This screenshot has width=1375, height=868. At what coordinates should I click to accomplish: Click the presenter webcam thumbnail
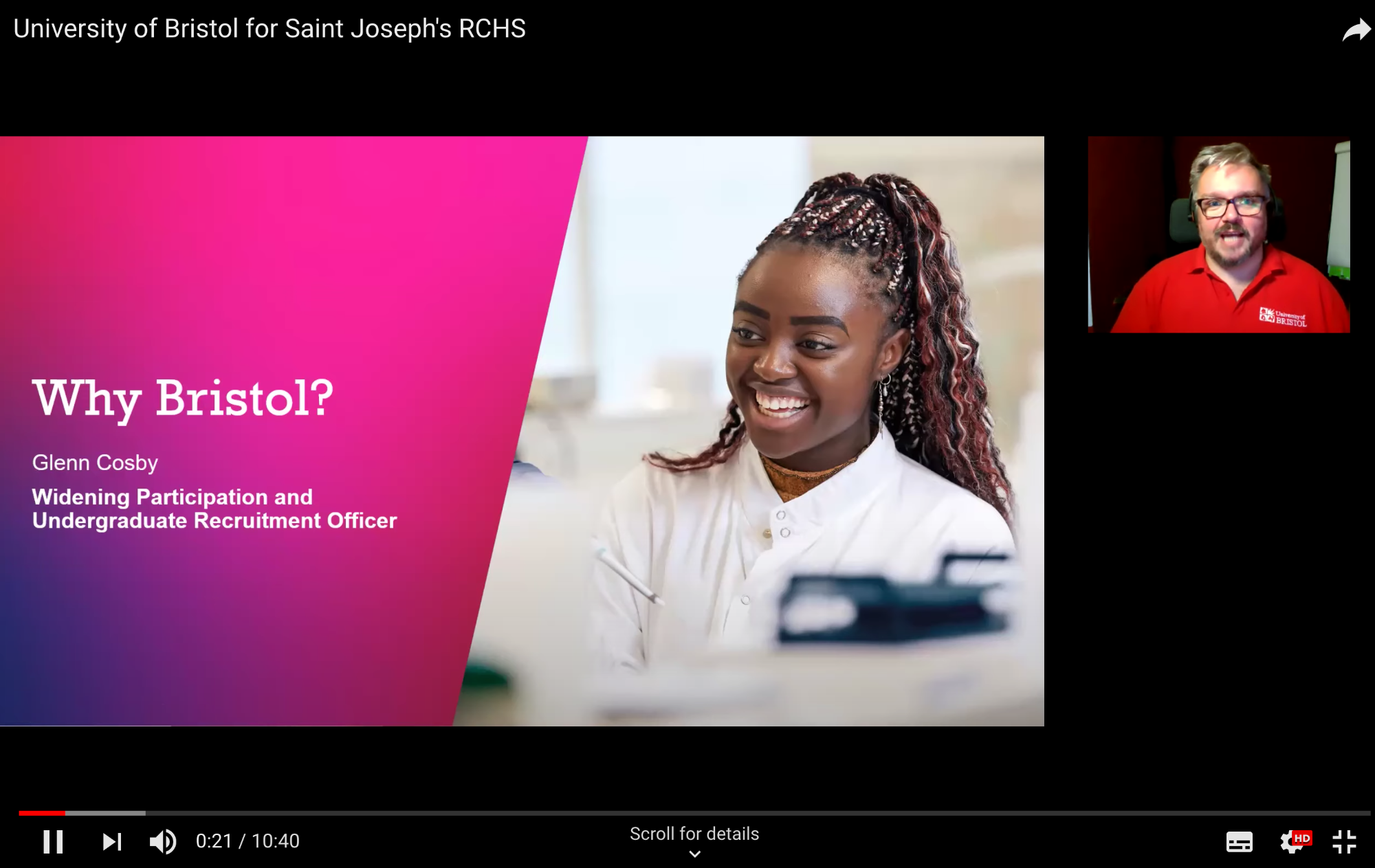pos(1219,234)
